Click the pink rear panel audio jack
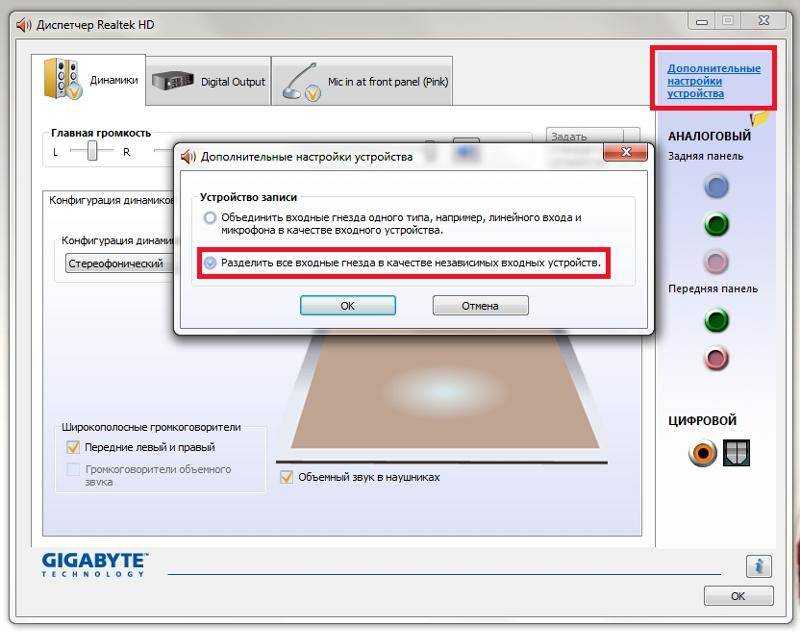 716,262
